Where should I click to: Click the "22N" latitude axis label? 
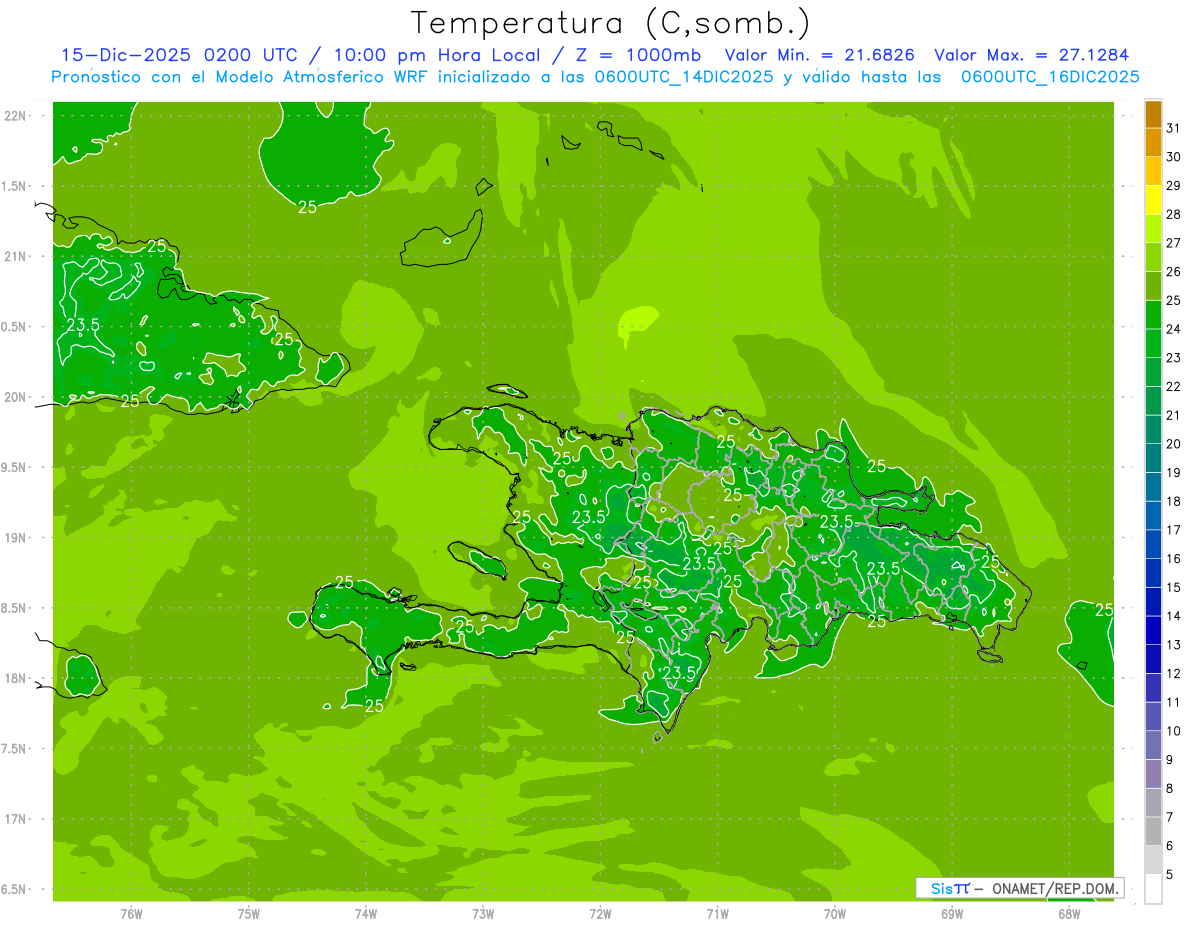click(x=16, y=116)
